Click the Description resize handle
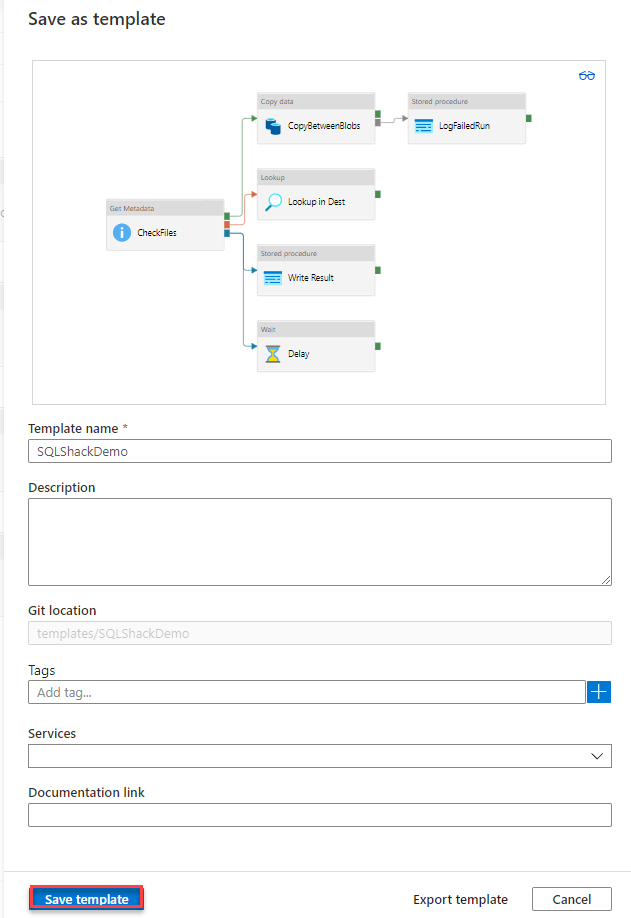 [x=606, y=579]
